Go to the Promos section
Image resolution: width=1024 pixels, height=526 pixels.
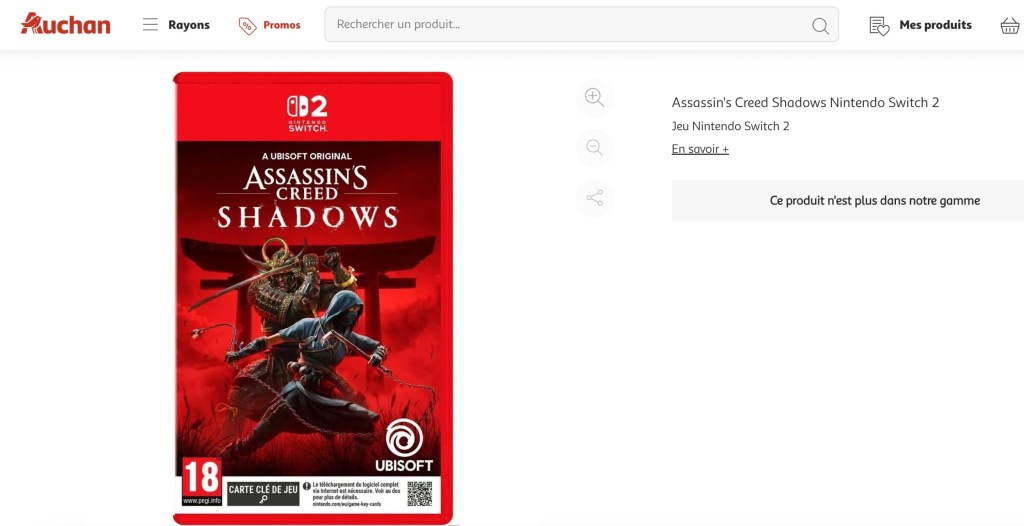click(x=281, y=25)
